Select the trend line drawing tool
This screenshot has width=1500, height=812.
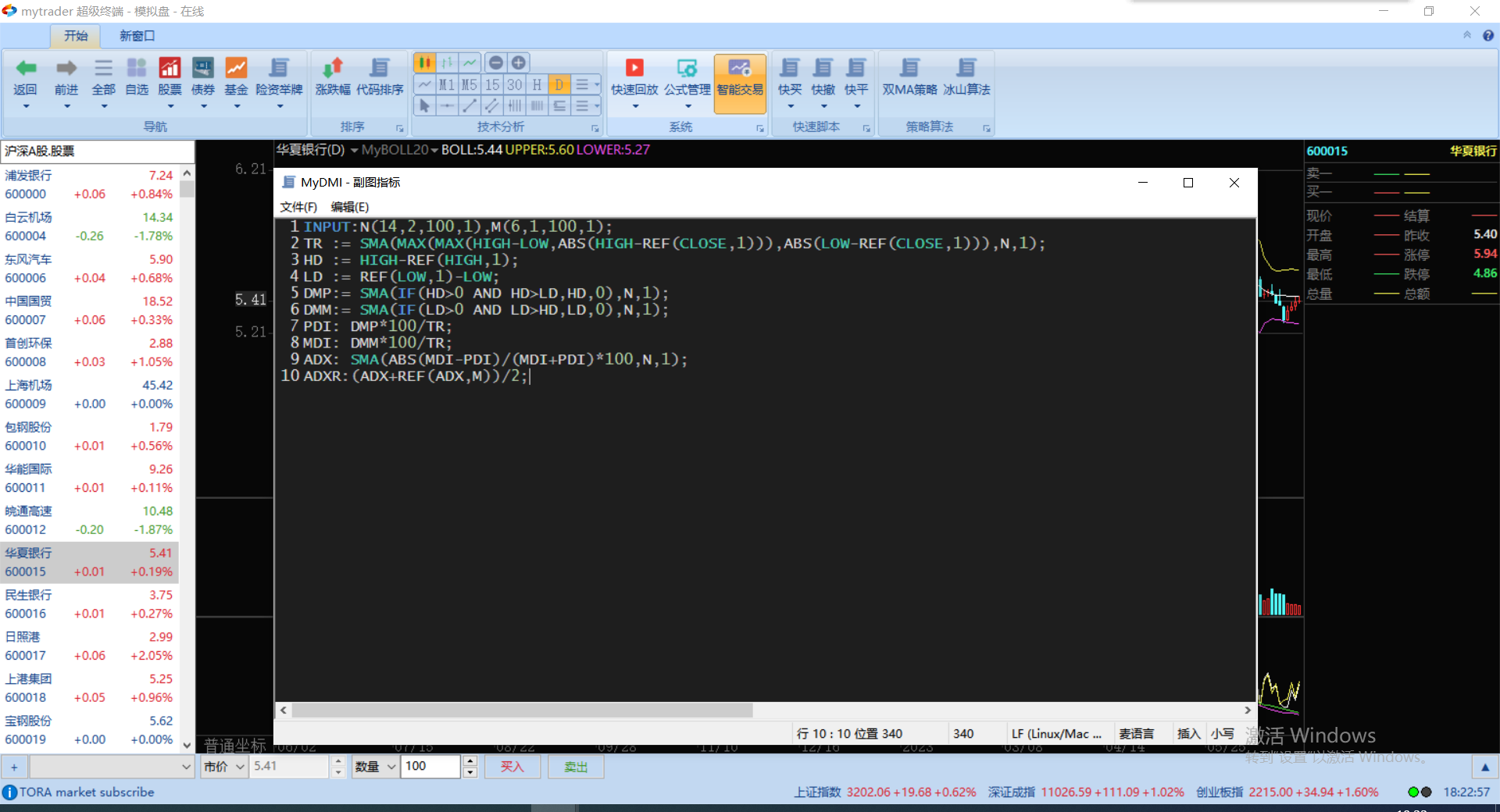[469, 105]
